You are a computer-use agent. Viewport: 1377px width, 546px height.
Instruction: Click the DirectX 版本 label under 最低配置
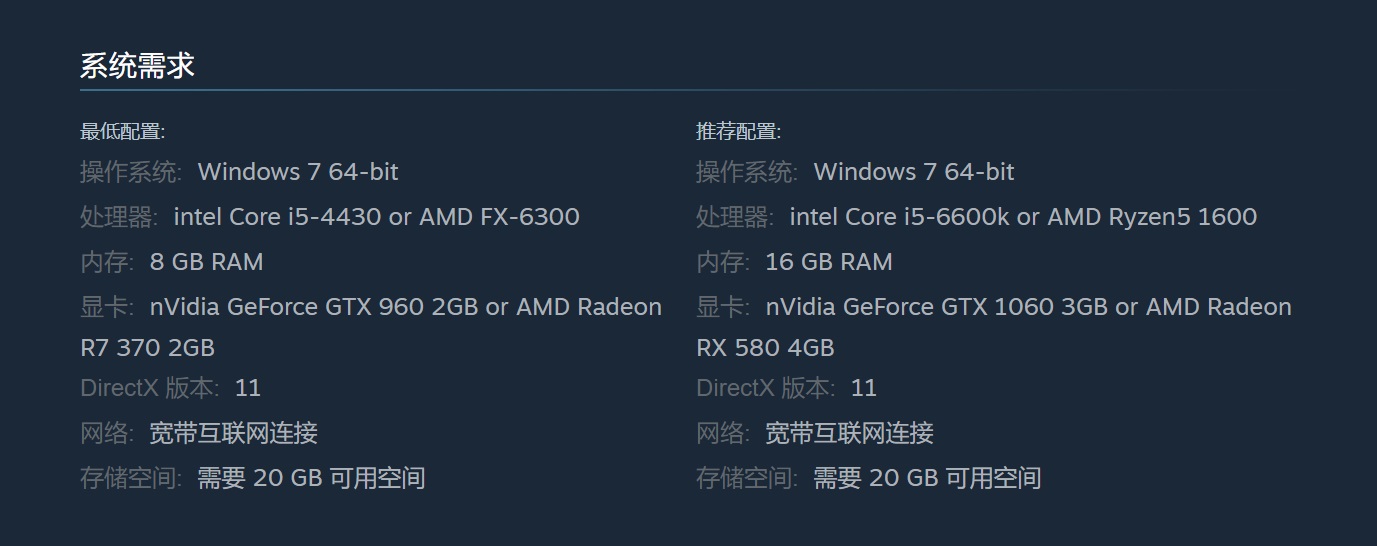click(x=151, y=388)
